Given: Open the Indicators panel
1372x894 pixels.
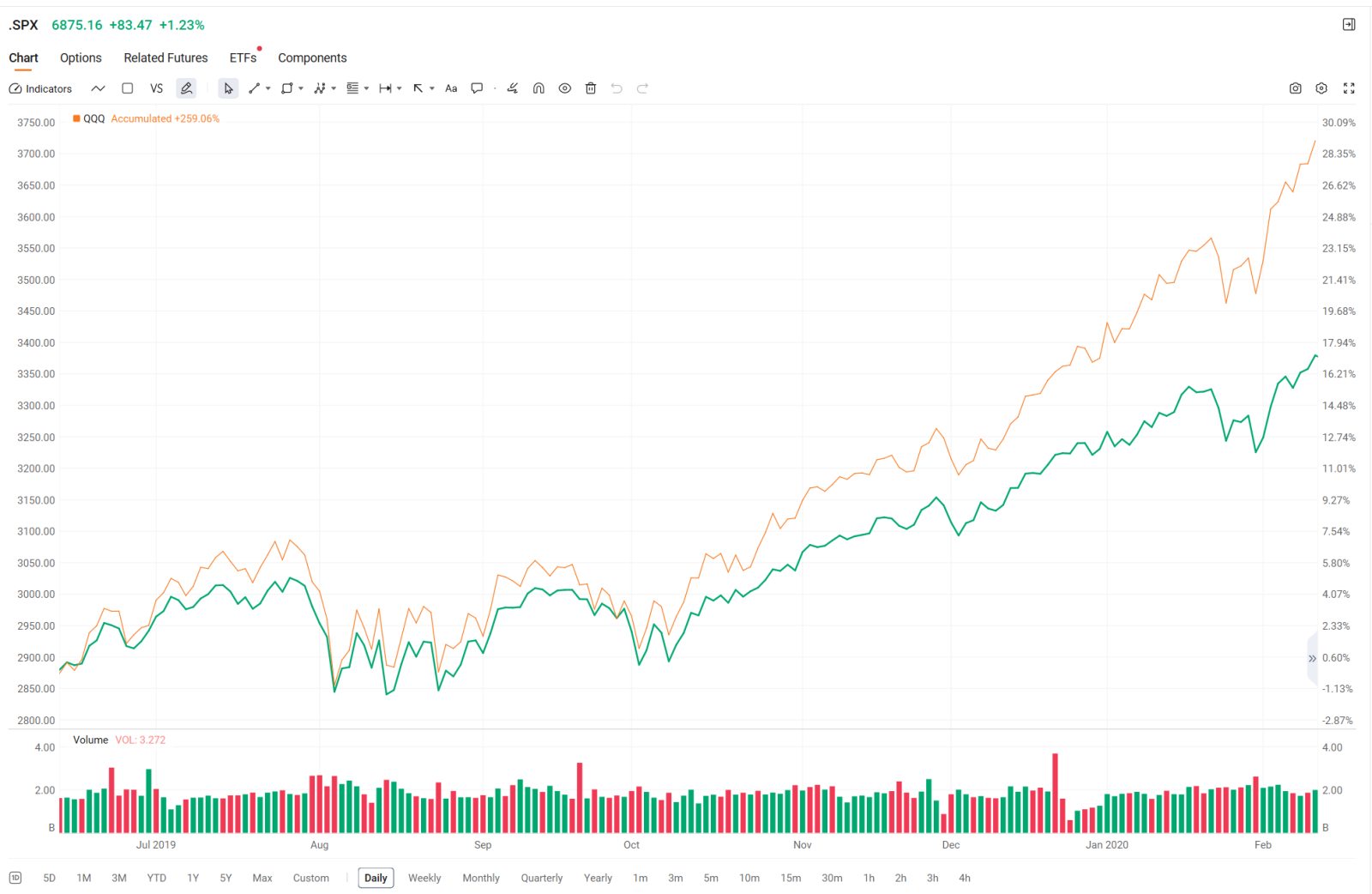Looking at the screenshot, I should [x=40, y=88].
